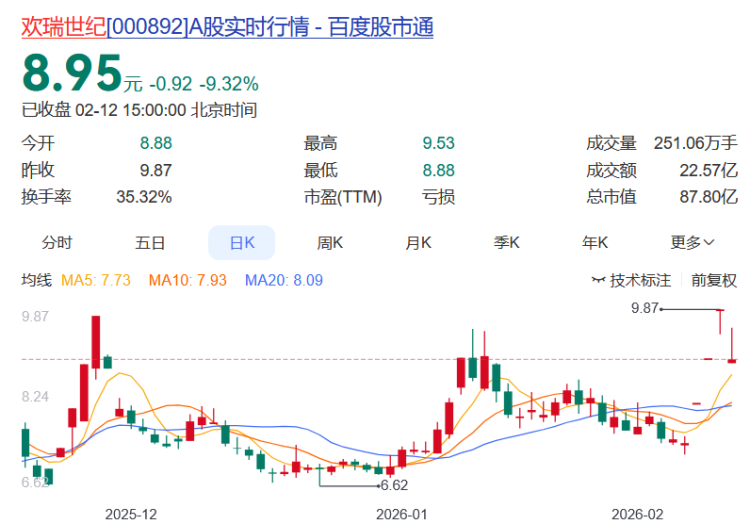The width and height of the screenshot is (750, 524).
Task: Click the MA10: 7.93 indicator label
Action: pos(188,280)
